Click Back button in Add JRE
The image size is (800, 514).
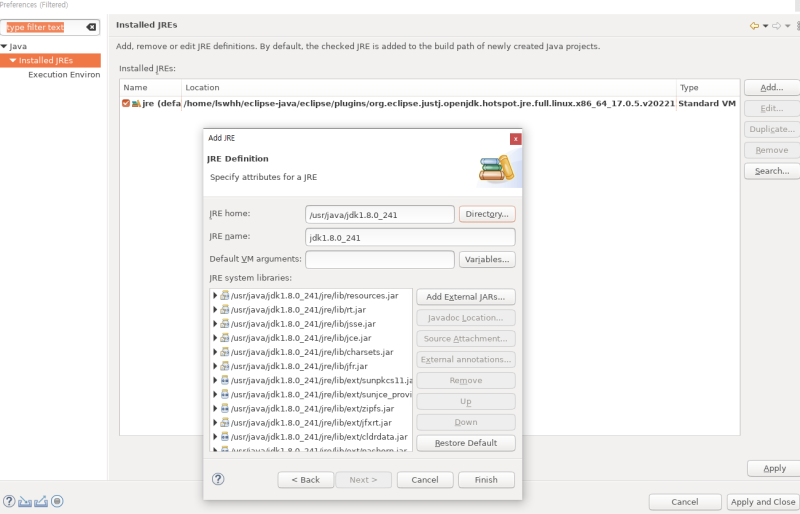coord(306,480)
